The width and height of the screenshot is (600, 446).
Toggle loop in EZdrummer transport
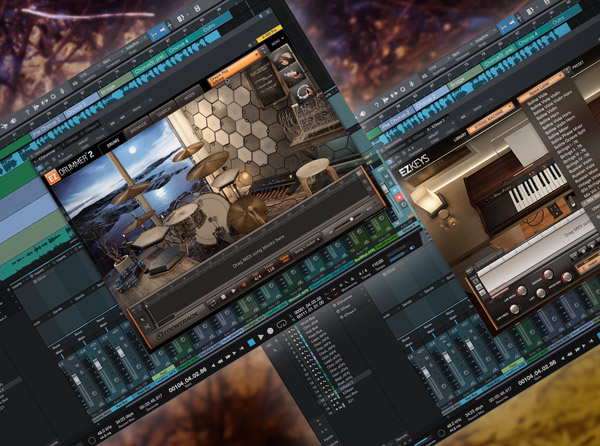pos(212,303)
